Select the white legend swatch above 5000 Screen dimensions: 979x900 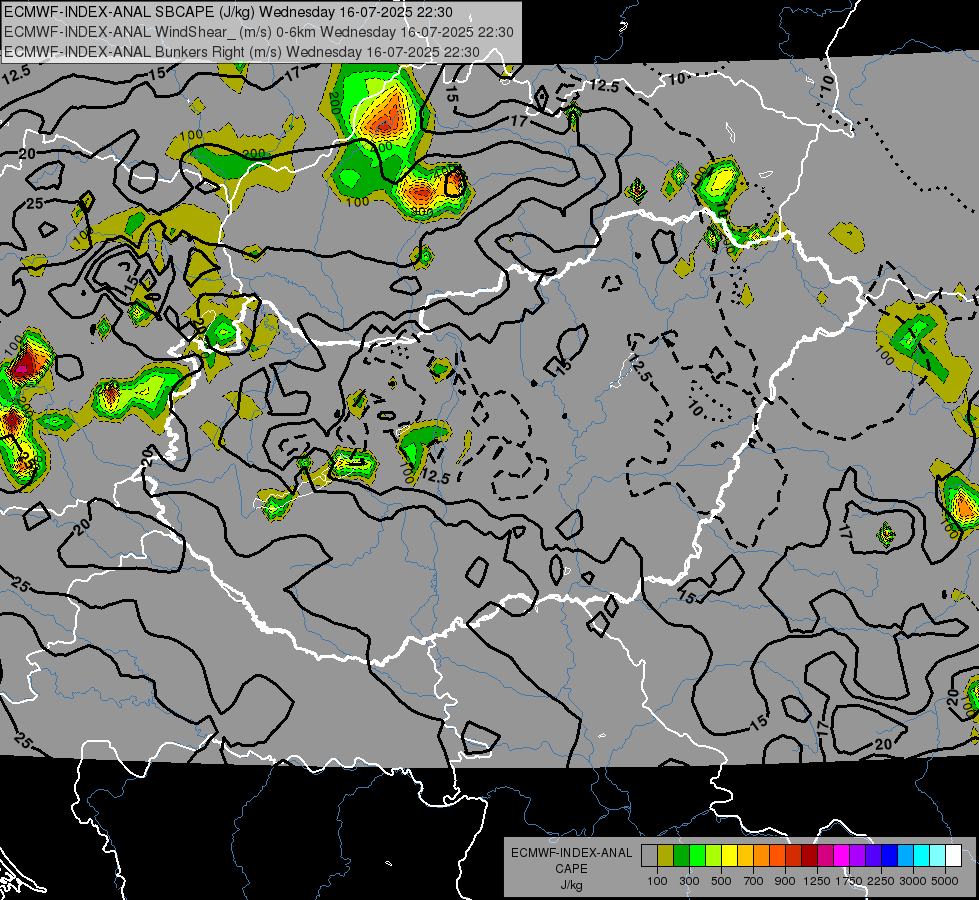coord(953,855)
